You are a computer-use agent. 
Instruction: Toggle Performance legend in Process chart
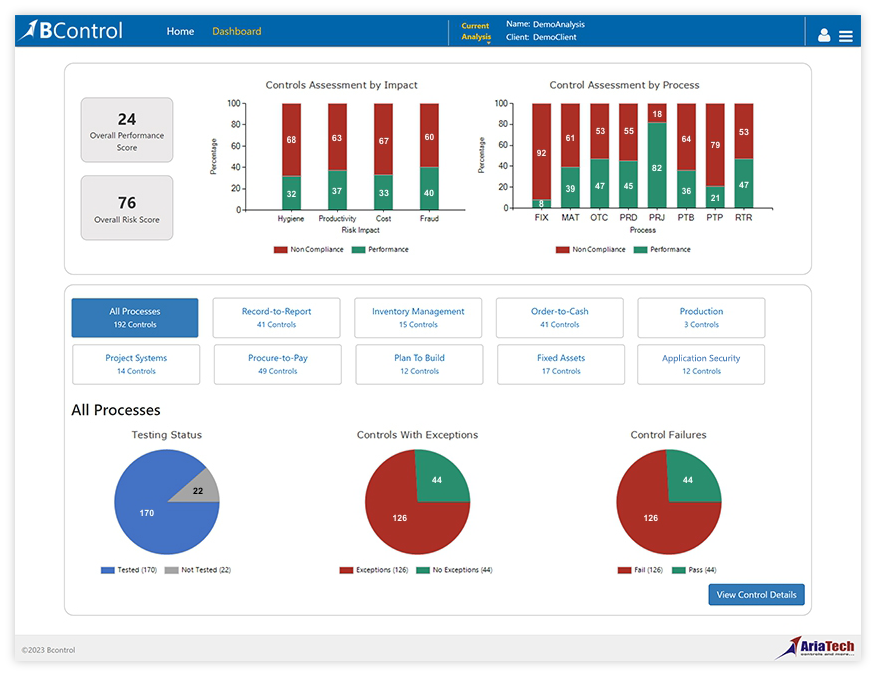(662, 250)
